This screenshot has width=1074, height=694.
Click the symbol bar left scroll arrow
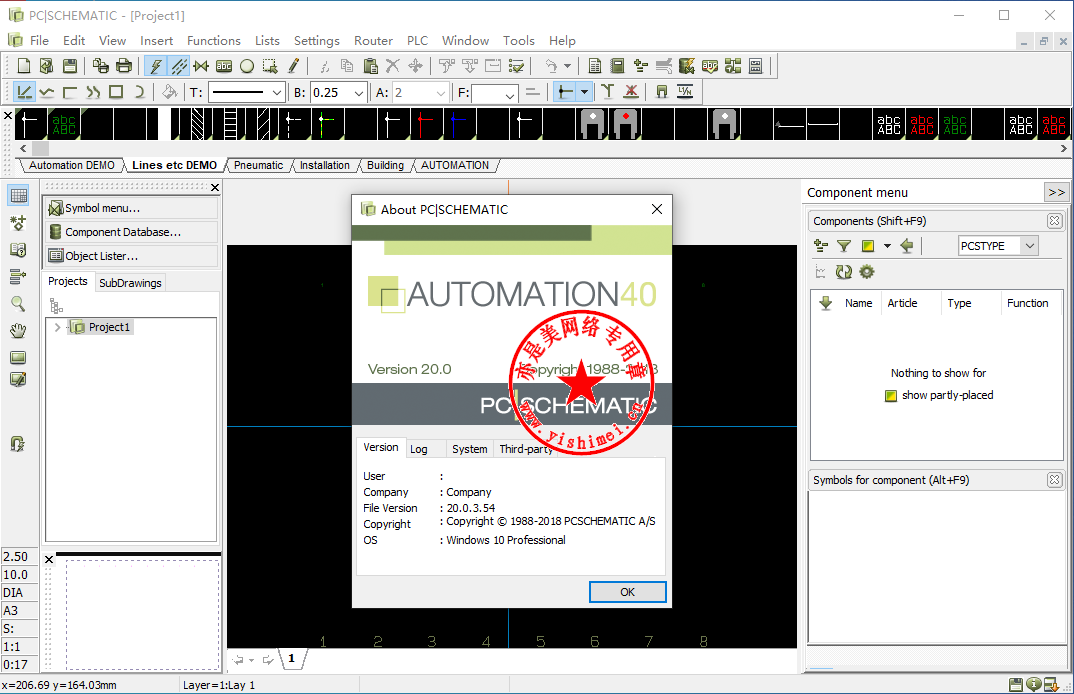(x=23, y=148)
